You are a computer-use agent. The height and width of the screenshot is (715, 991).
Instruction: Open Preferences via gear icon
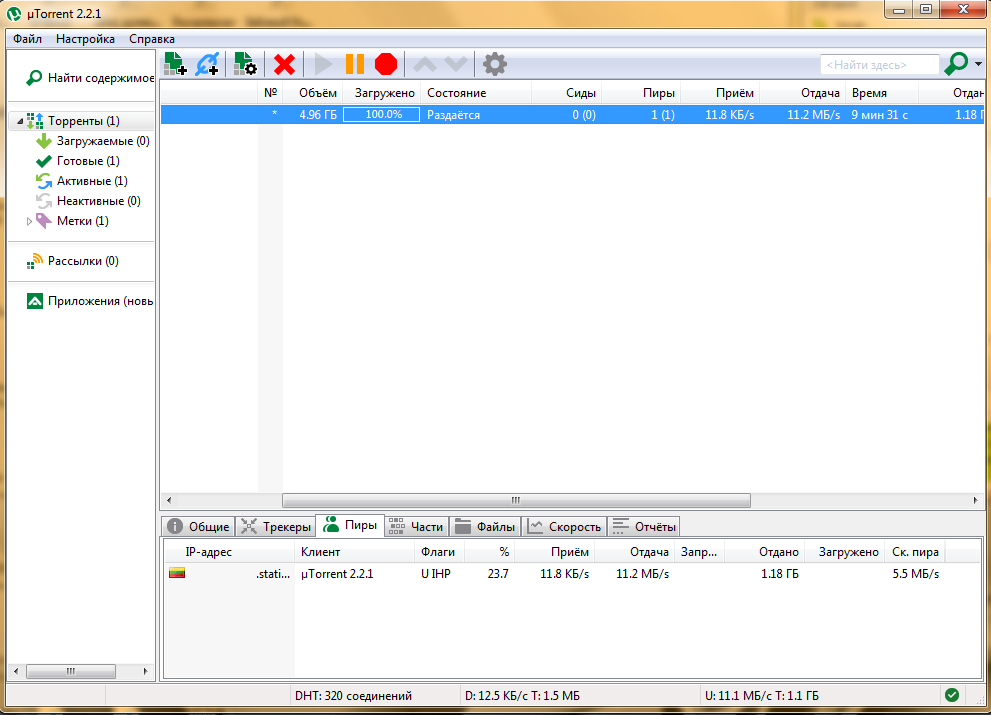click(x=494, y=64)
